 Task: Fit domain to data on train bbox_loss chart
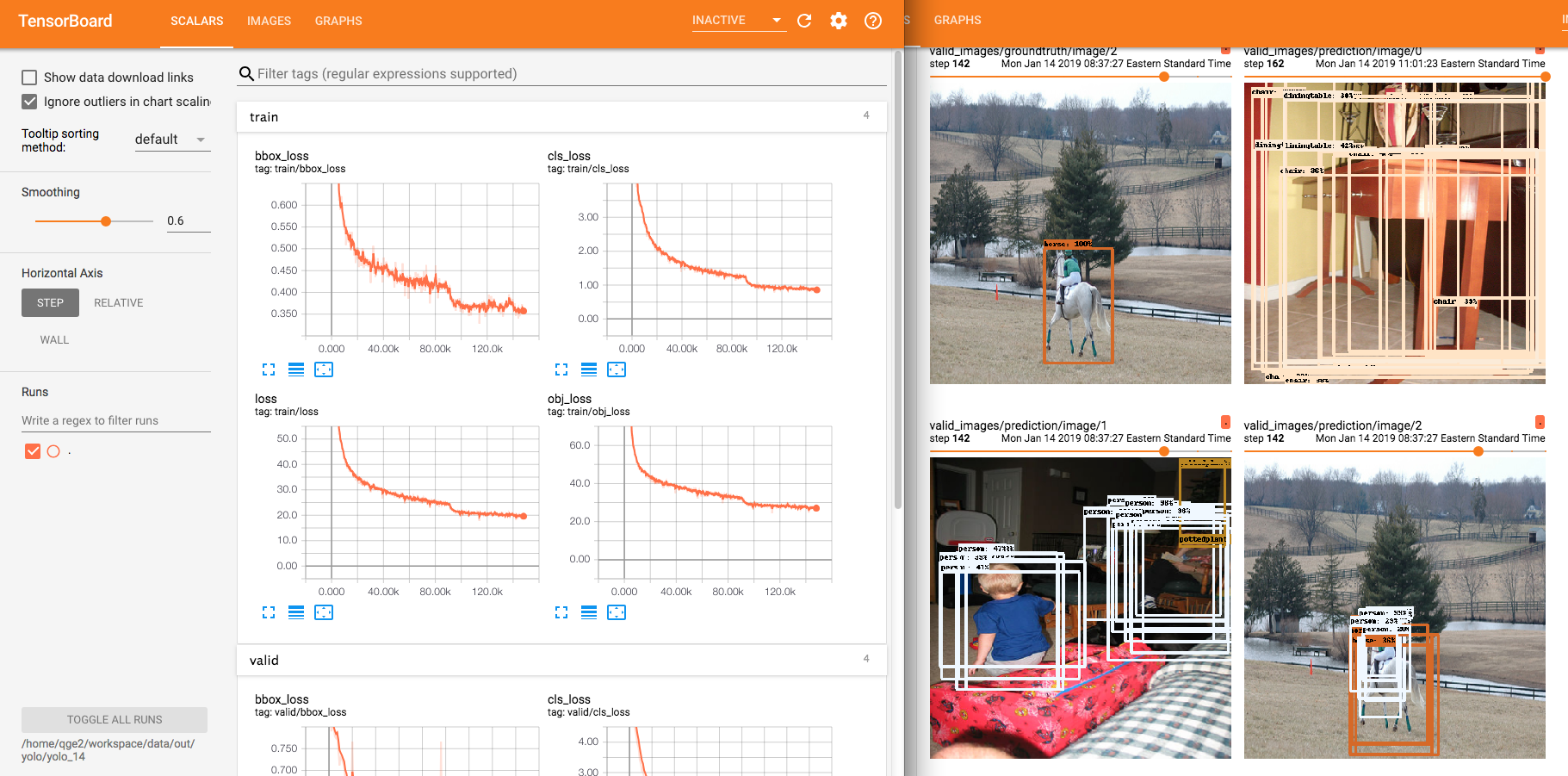coord(324,369)
